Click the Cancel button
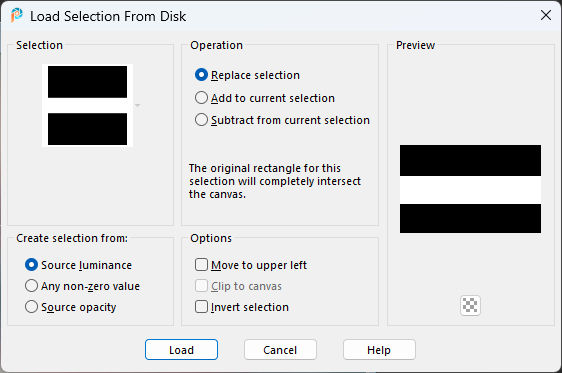The image size is (562, 373). tap(280, 350)
